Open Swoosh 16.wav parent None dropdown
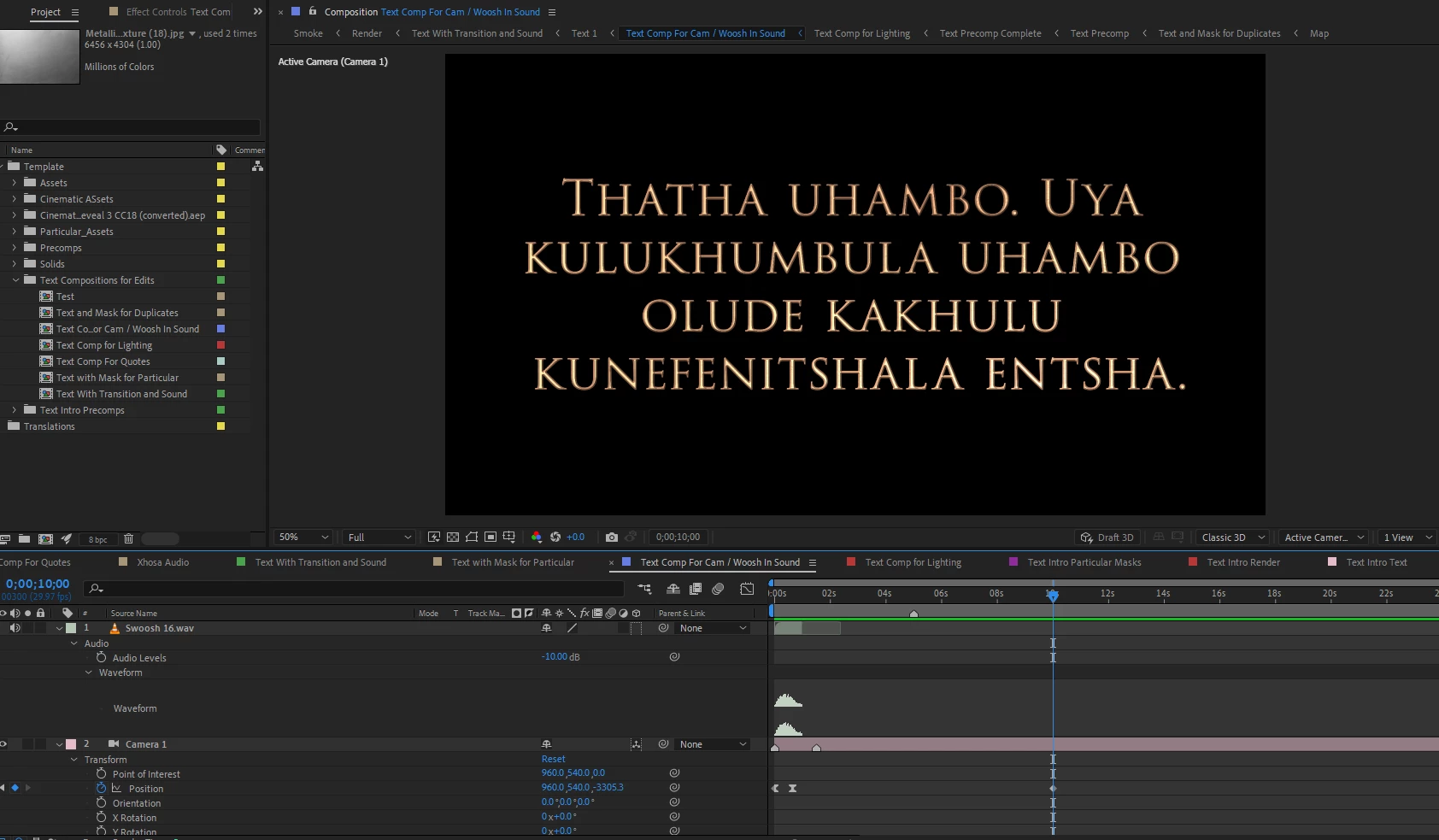The width and height of the screenshot is (1439, 840). coord(713,628)
